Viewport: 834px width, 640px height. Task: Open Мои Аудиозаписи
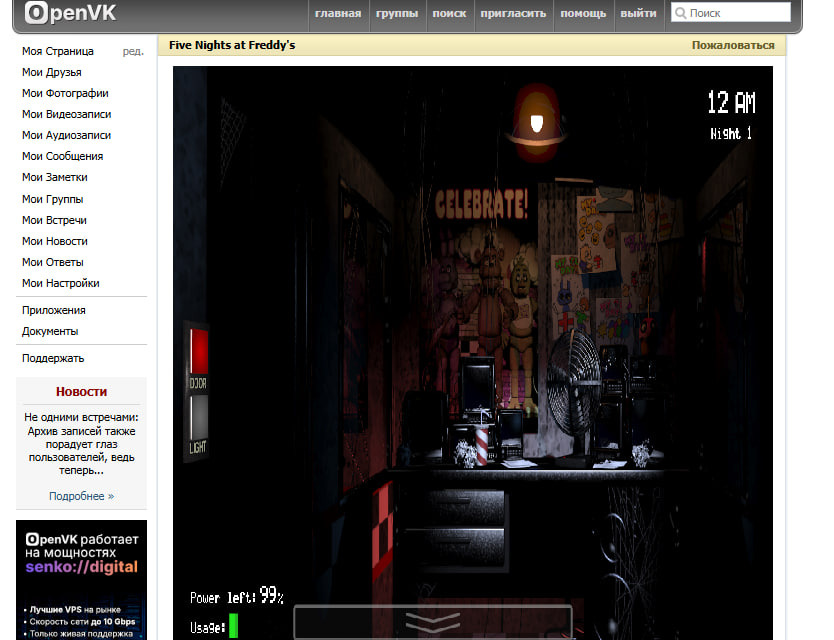coord(66,135)
